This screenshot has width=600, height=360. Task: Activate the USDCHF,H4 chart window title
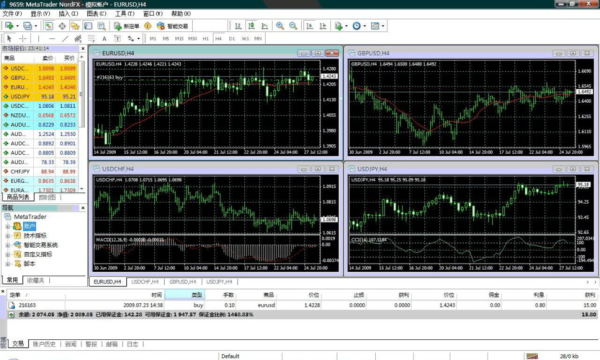117,169
